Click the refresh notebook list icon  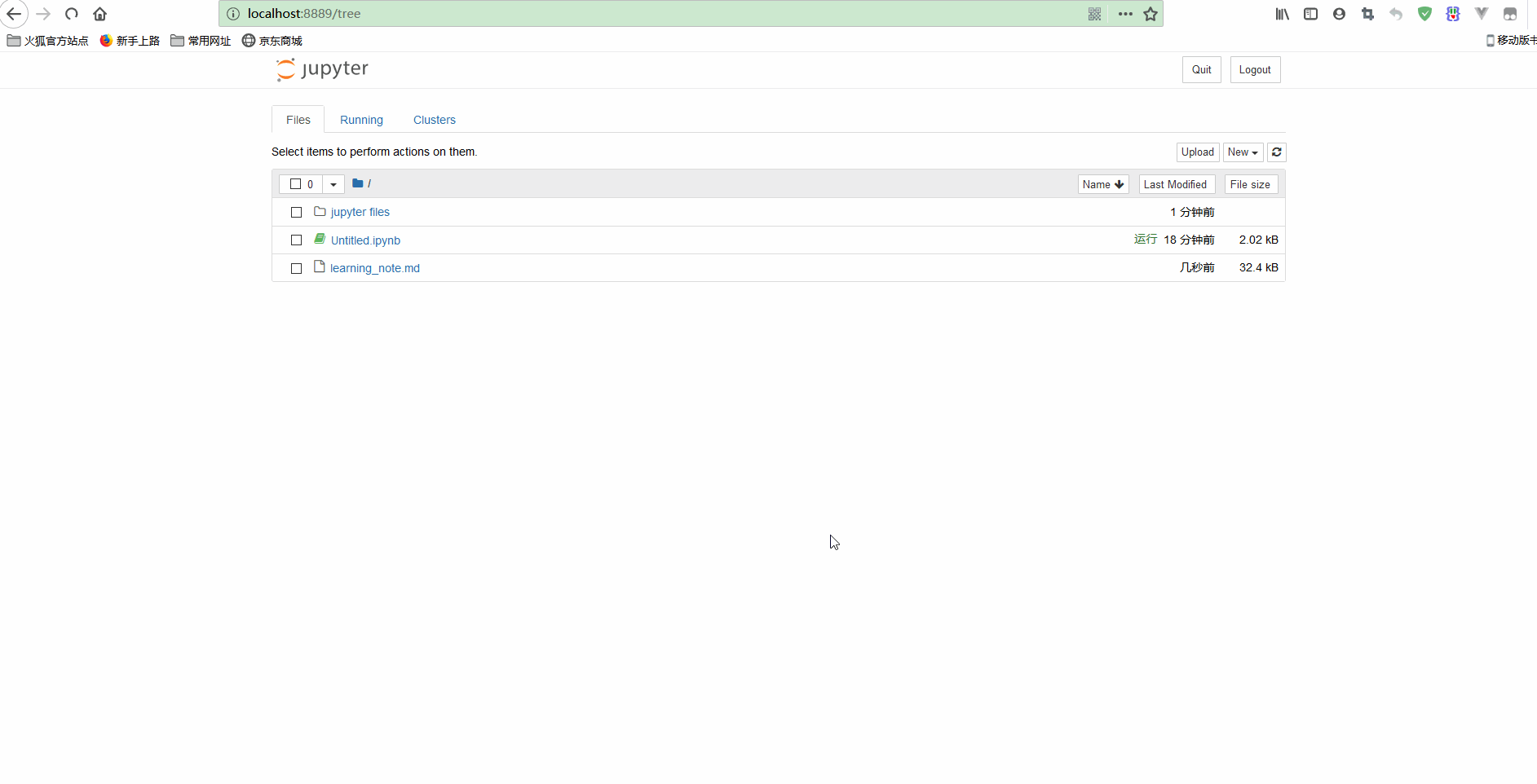1276,152
